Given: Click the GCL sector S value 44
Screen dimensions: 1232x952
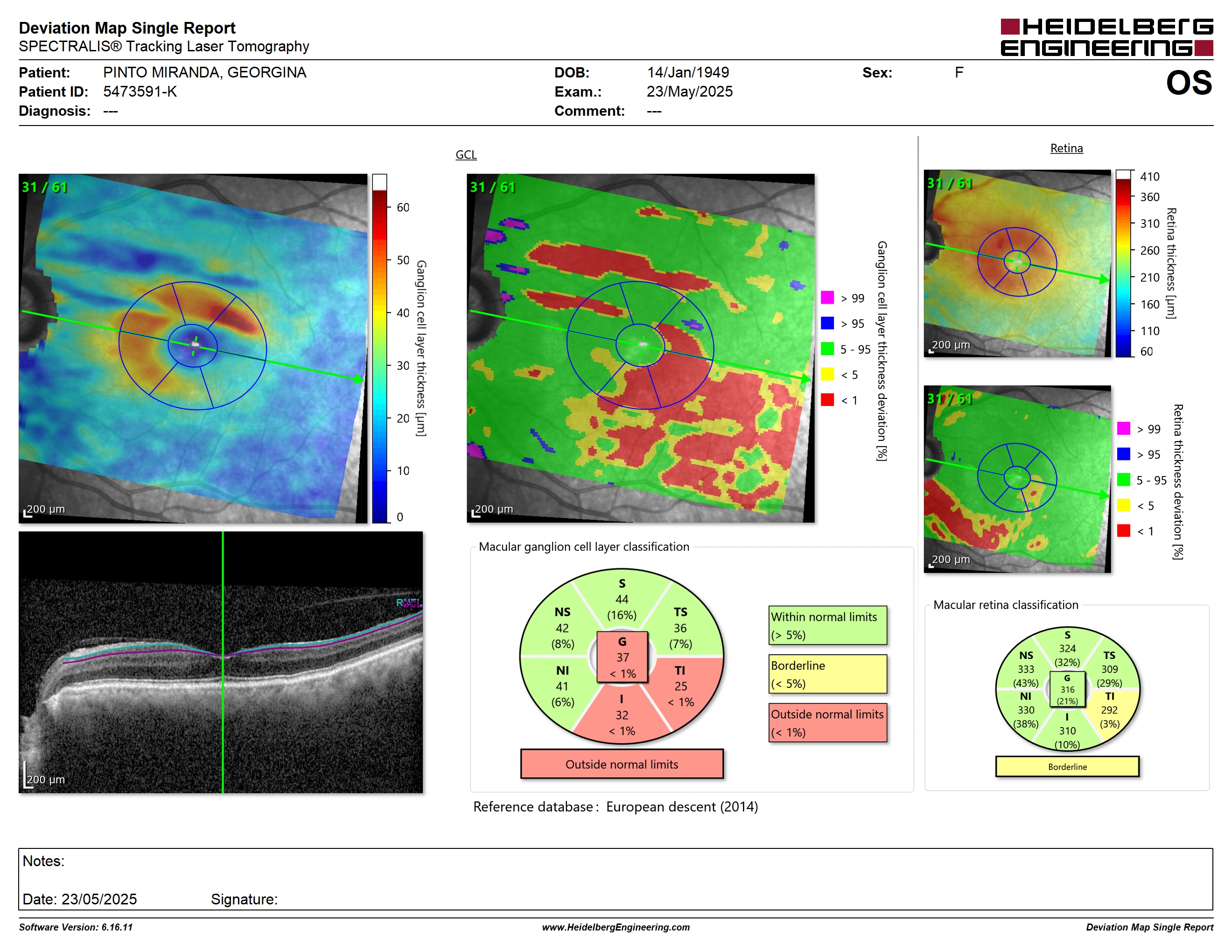Looking at the screenshot, I should point(622,599).
